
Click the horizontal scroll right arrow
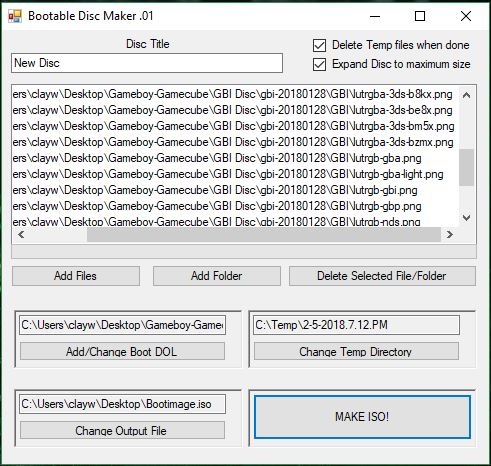[x=450, y=235]
